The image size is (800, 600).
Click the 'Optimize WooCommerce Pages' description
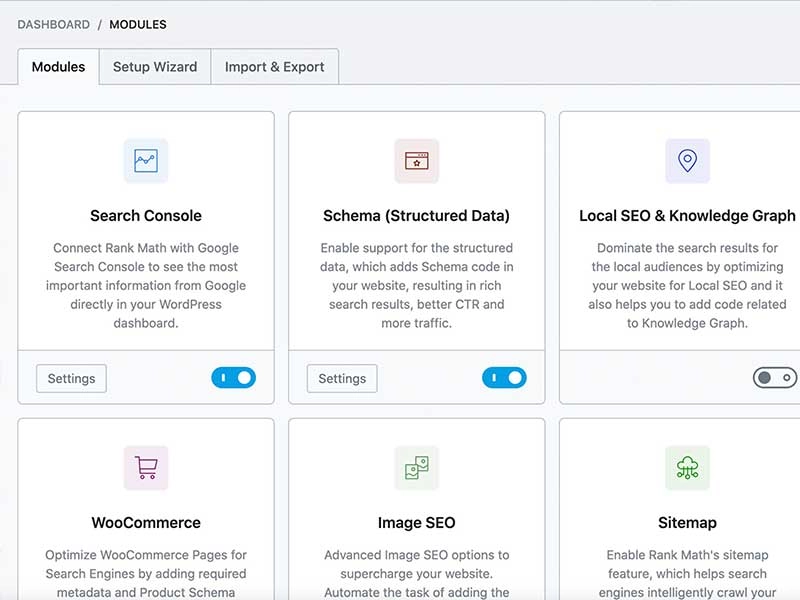pos(146,573)
